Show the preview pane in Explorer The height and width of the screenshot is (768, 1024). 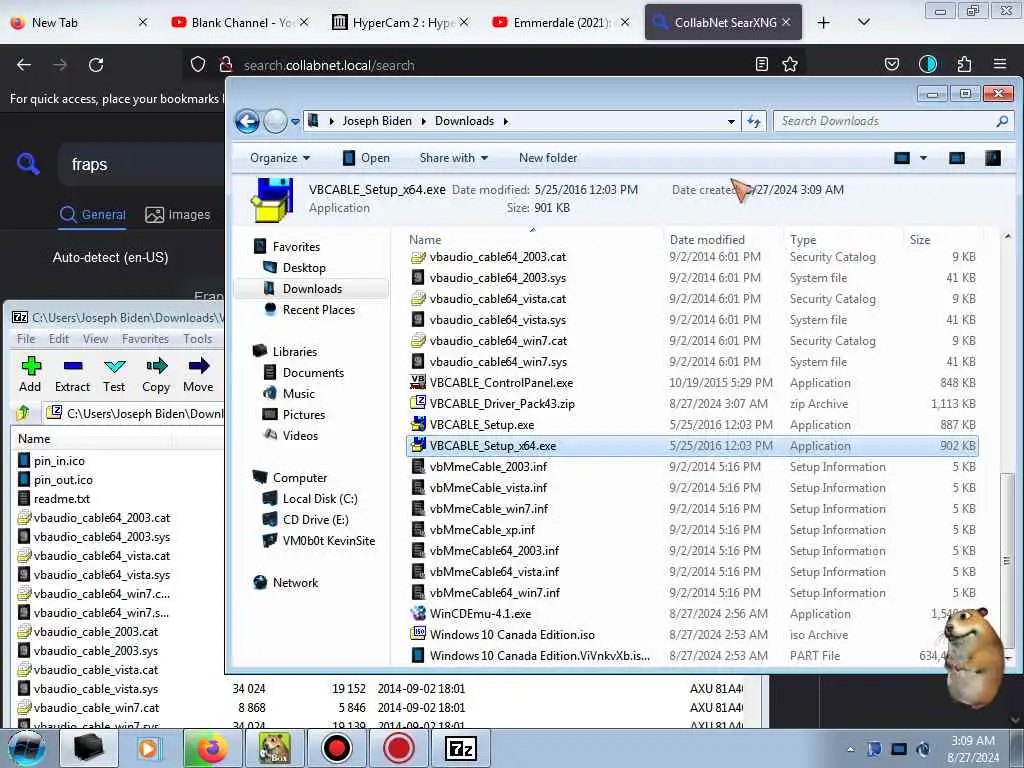(957, 158)
